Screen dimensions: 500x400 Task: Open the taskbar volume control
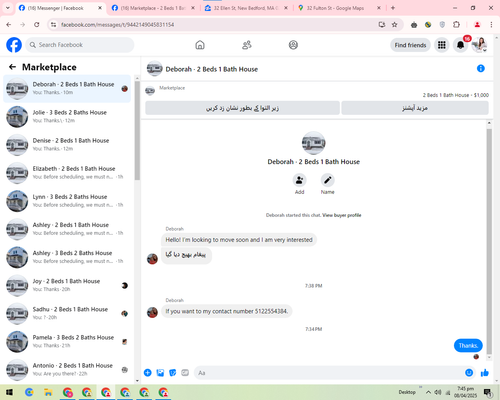tap(438, 392)
